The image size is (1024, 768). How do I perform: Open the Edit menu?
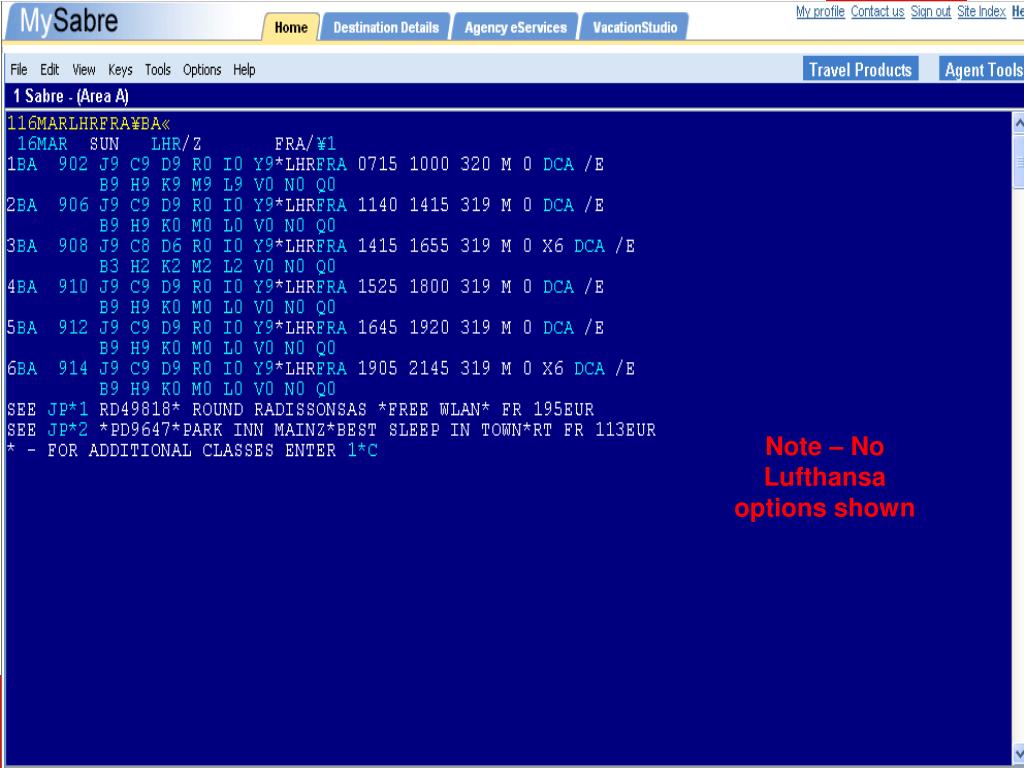pos(50,69)
